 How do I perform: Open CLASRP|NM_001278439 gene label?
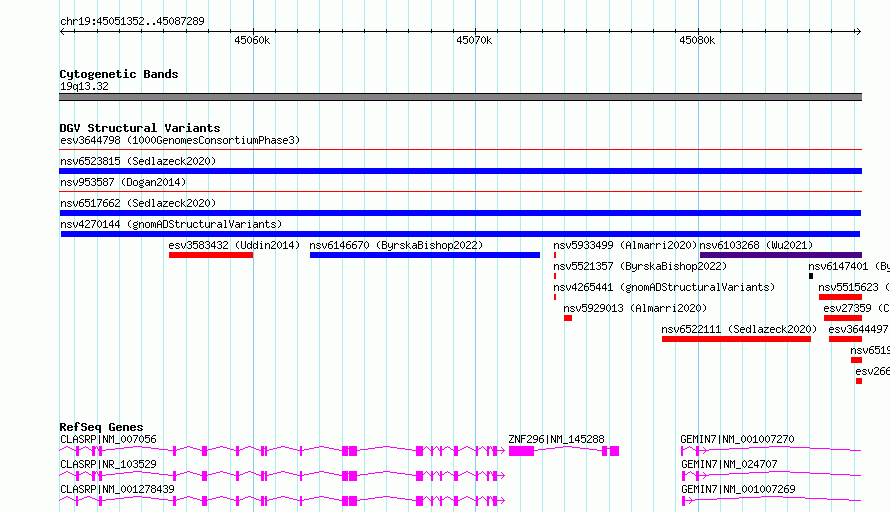click(x=117, y=489)
